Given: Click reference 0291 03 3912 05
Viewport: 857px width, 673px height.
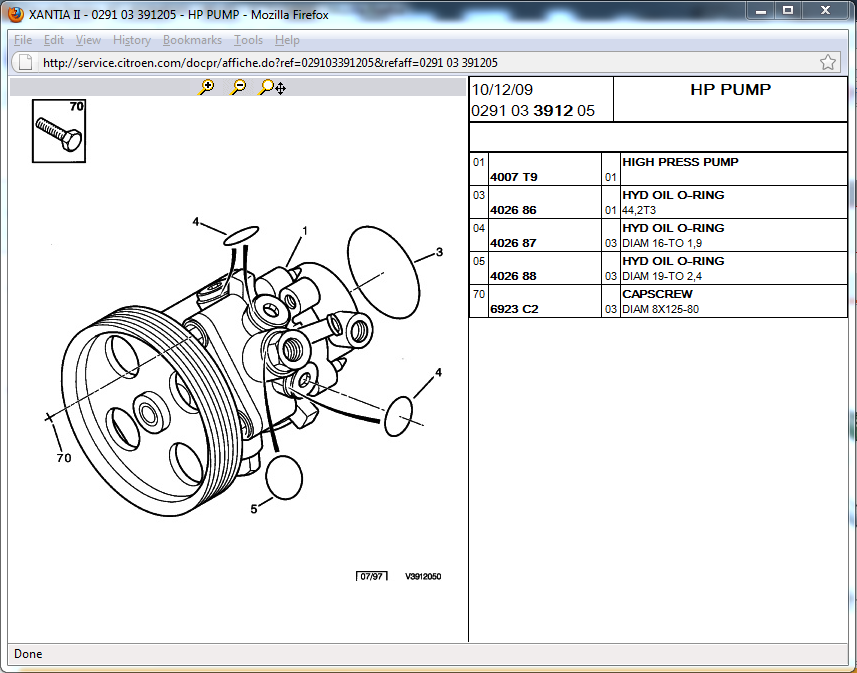Looking at the screenshot, I should click(533, 110).
